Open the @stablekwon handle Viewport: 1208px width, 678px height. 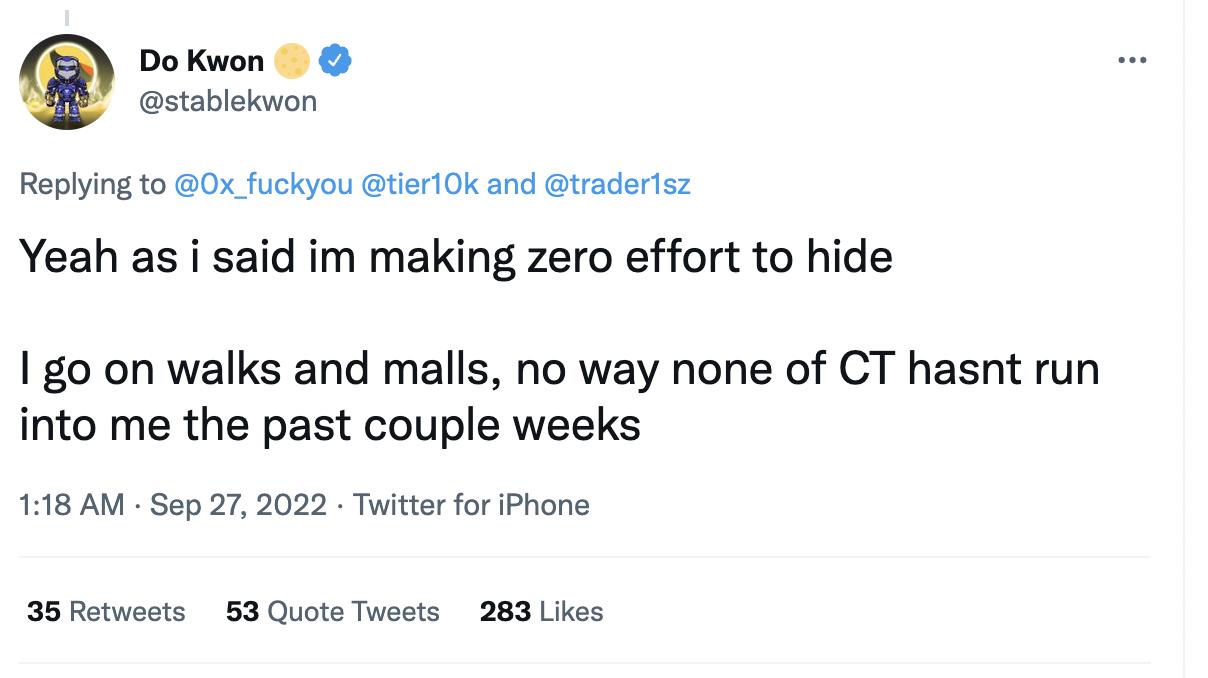pyautogui.click(x=225, y=100)
